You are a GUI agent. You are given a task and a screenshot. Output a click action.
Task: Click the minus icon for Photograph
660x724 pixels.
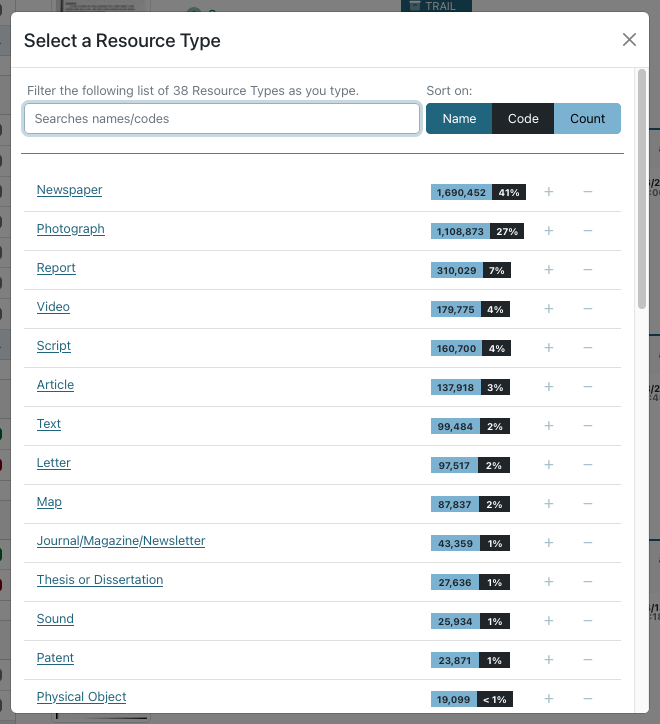tap(587, 231)
